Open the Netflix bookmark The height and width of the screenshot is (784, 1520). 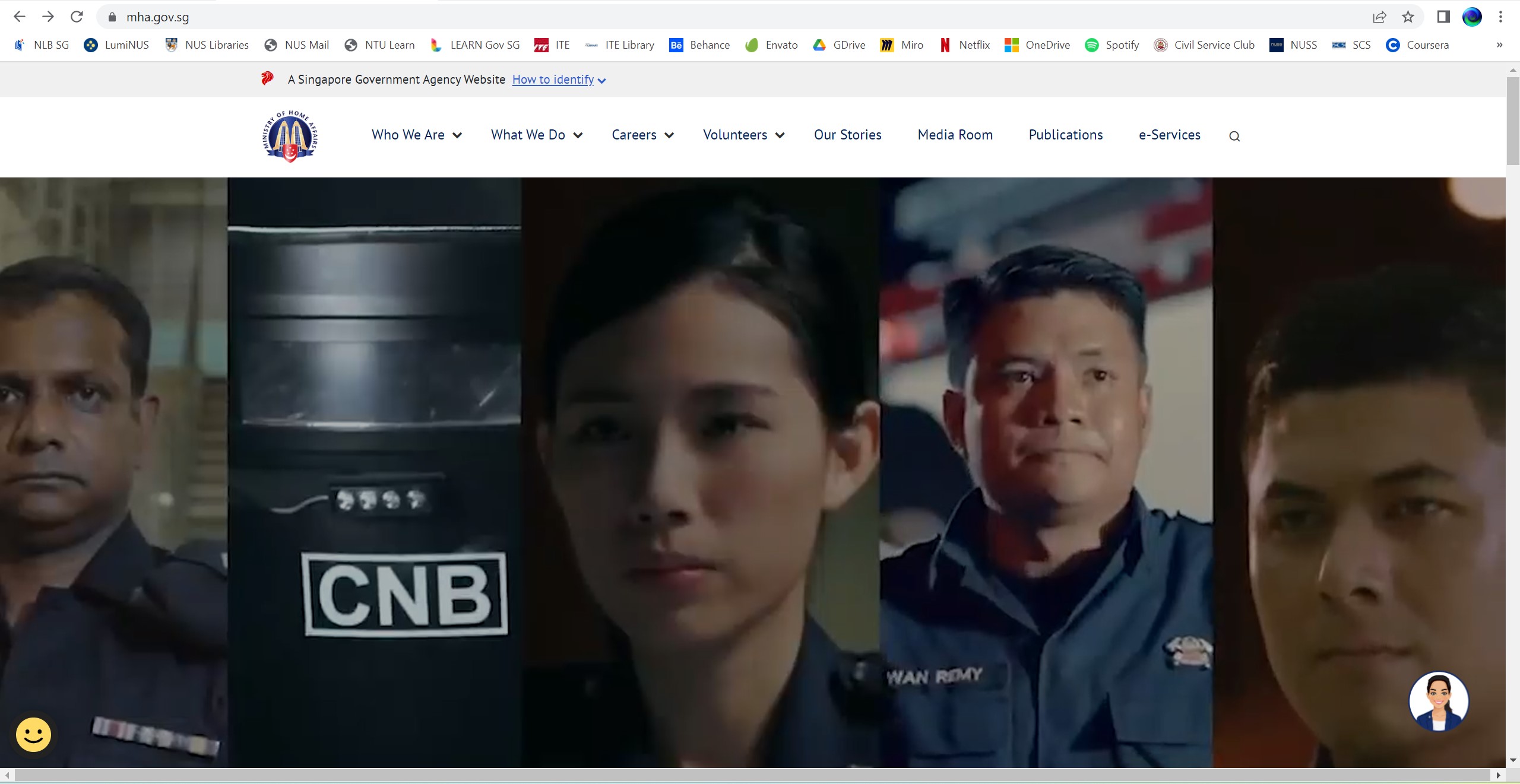coord(965,45)
